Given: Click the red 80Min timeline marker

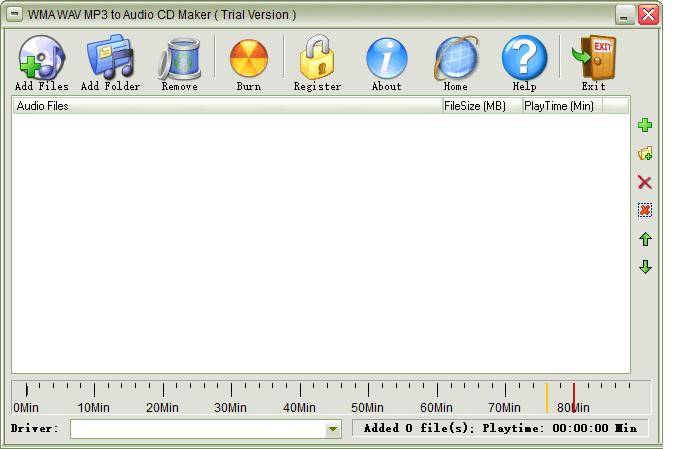Looking at the screenshot, I should [x=574, y=396].
